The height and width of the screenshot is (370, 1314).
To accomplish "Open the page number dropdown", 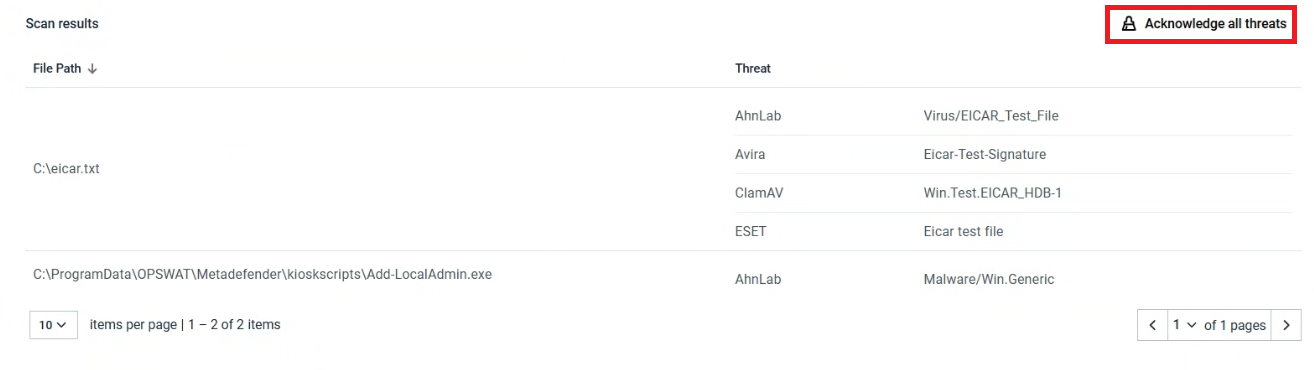I will [1184, 325].
